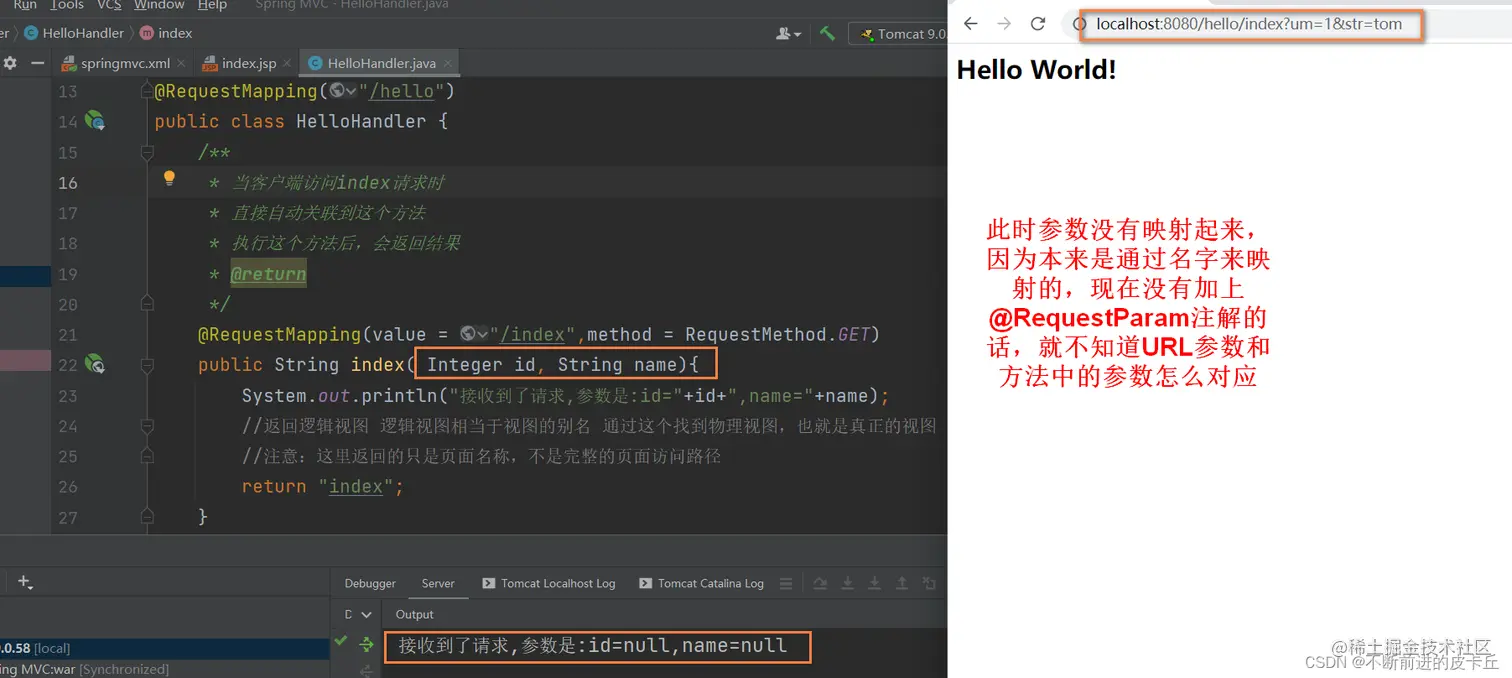Click the run icon next to the index method

[x=96, y=364]
